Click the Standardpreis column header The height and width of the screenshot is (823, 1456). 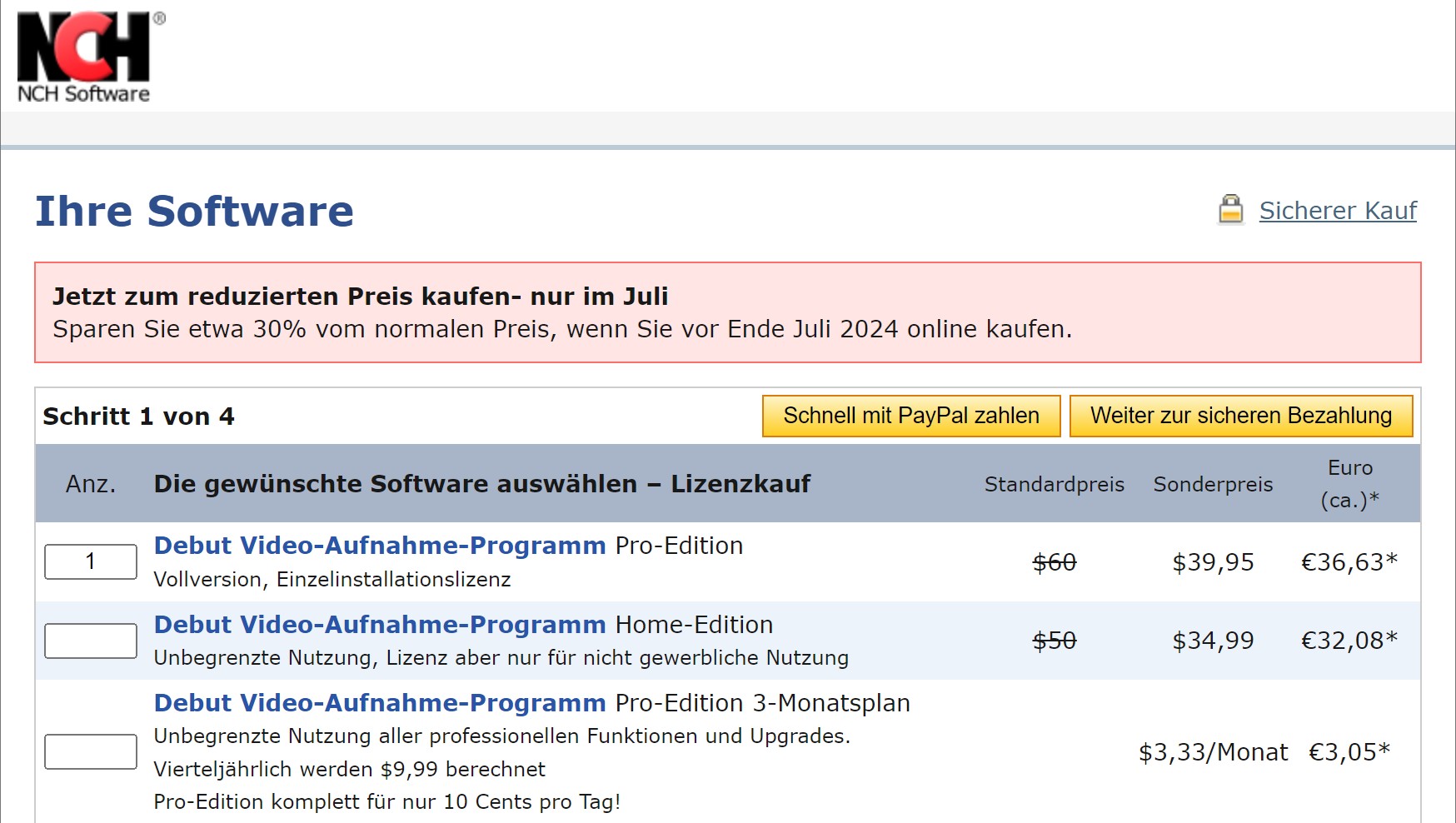[x=1055, y=485]
